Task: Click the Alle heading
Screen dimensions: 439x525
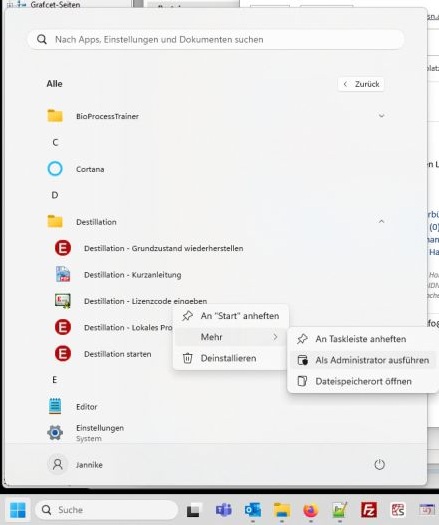Action: [x=54, y=84]
